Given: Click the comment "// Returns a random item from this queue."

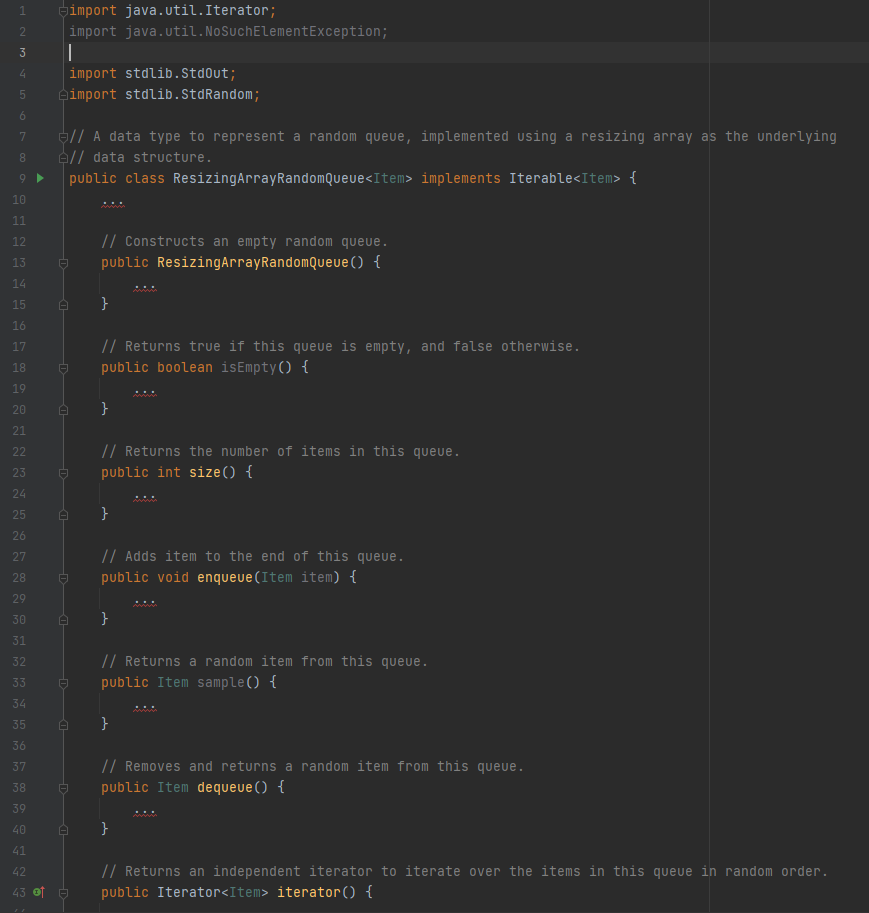Looking at the screenshot, I should [264, 661].
